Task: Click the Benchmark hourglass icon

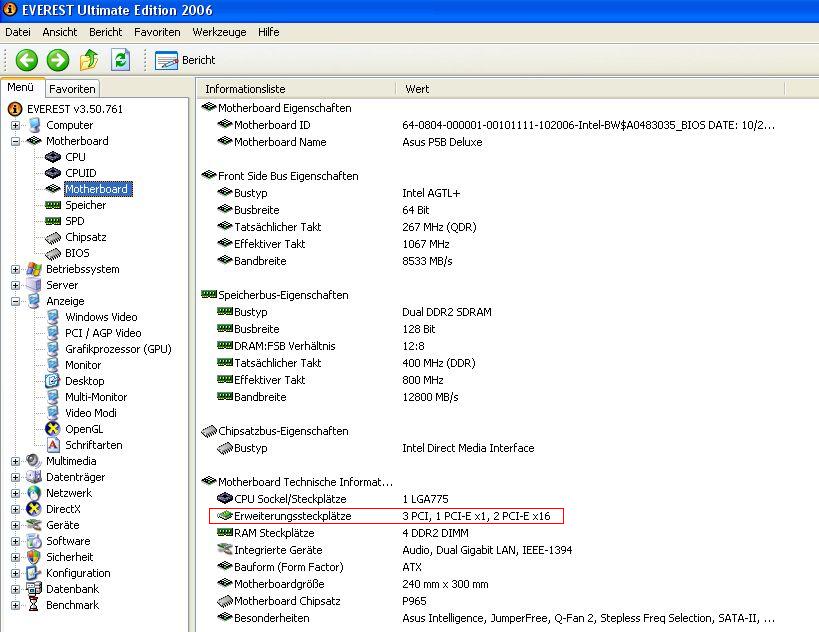Action: [x=34, y=605]
